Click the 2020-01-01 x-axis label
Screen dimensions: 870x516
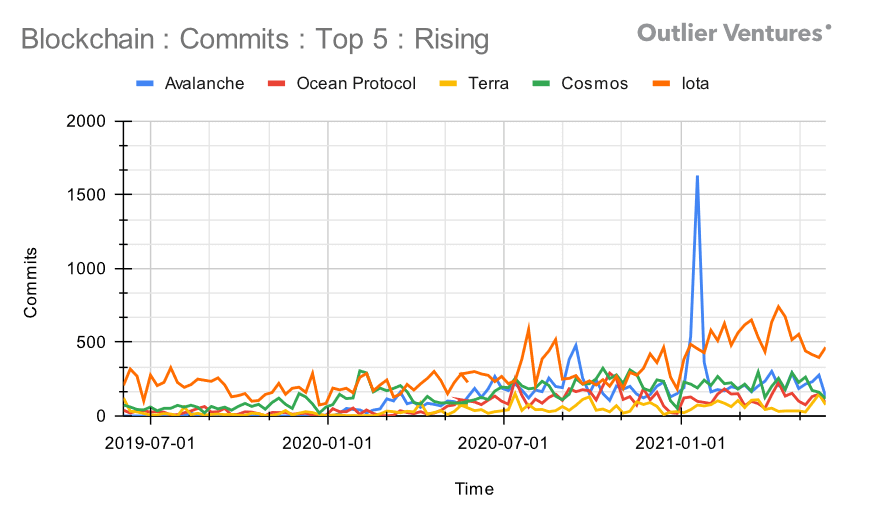pyautogui.click(x=327, y=443)
